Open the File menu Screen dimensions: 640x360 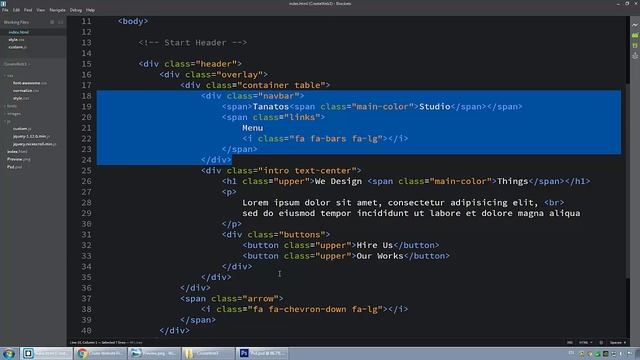(x=5, y=10)
